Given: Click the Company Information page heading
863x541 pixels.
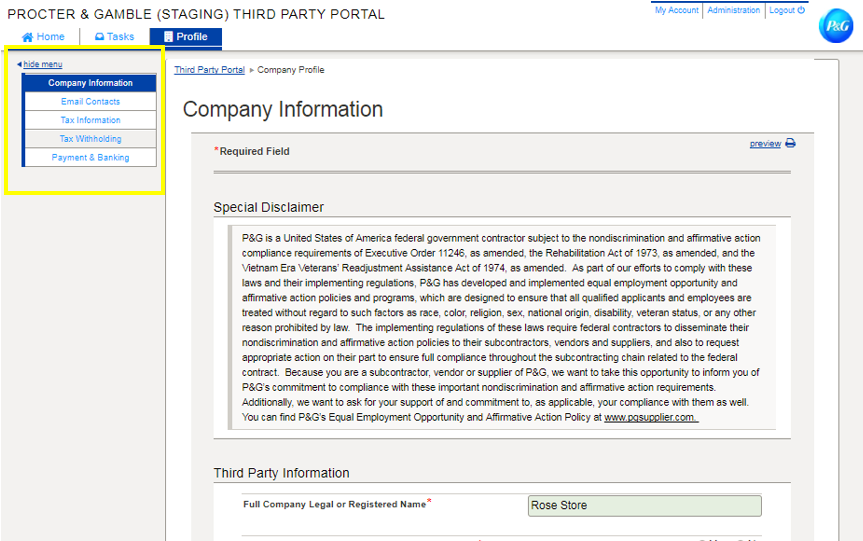Looking at the screenshot, I should [x=283, y=109].
